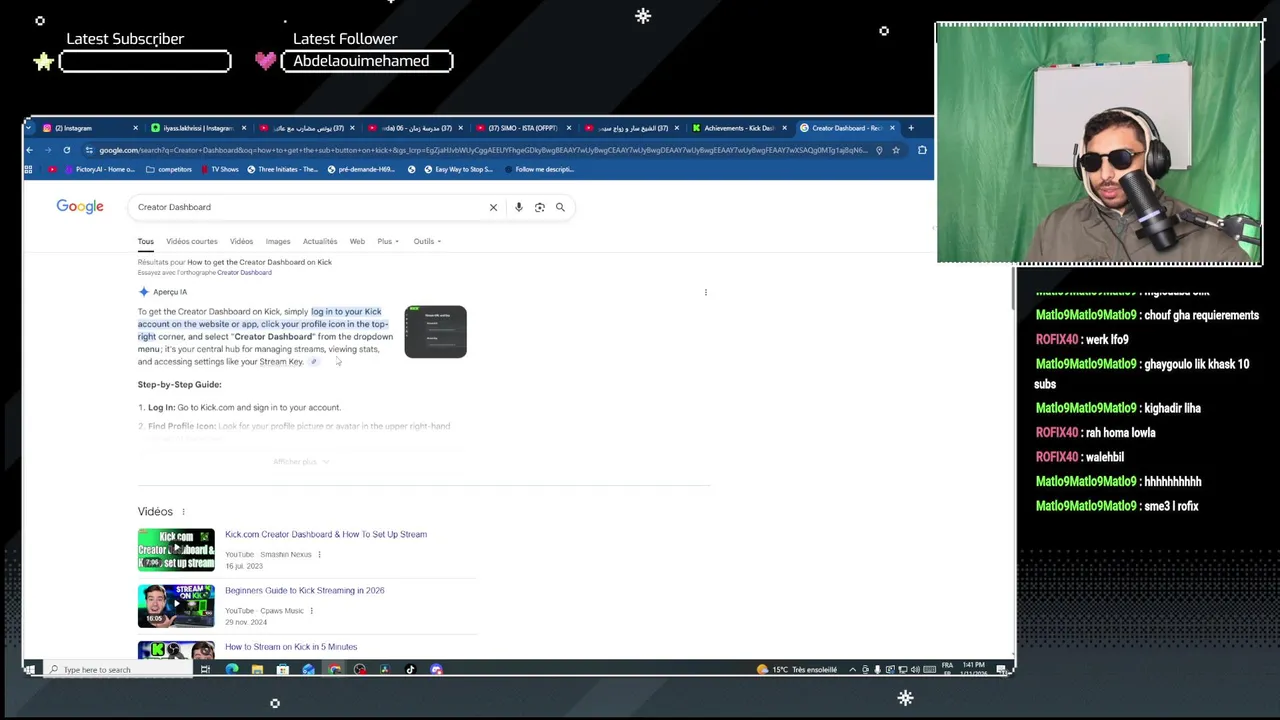1280x720 pixels.
Task: Go back with the browser back arrow
Action: pyautogui.click(x=30, y=150)
